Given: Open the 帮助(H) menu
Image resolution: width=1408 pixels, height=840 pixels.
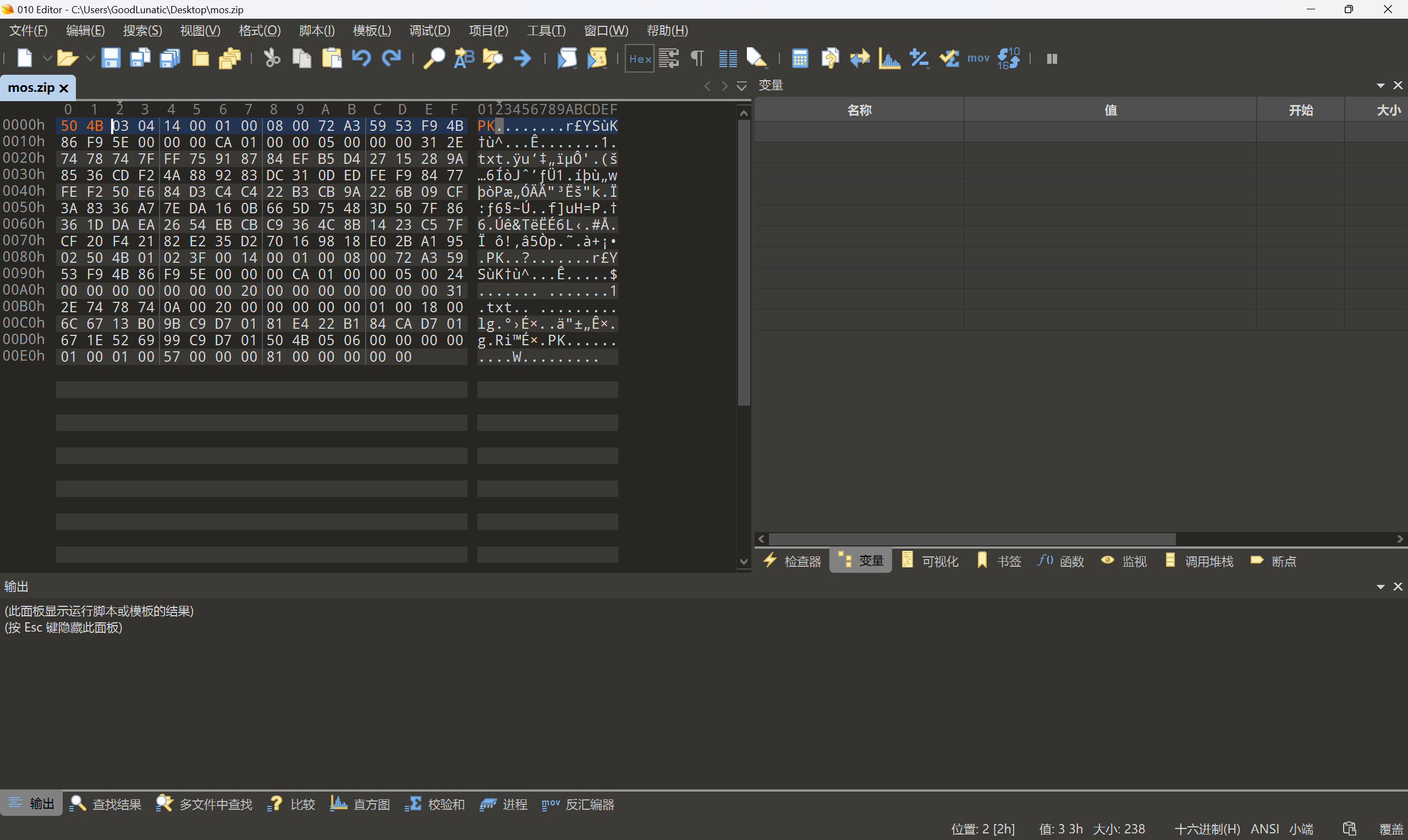Looking at the screenshot, I should 668,31.
